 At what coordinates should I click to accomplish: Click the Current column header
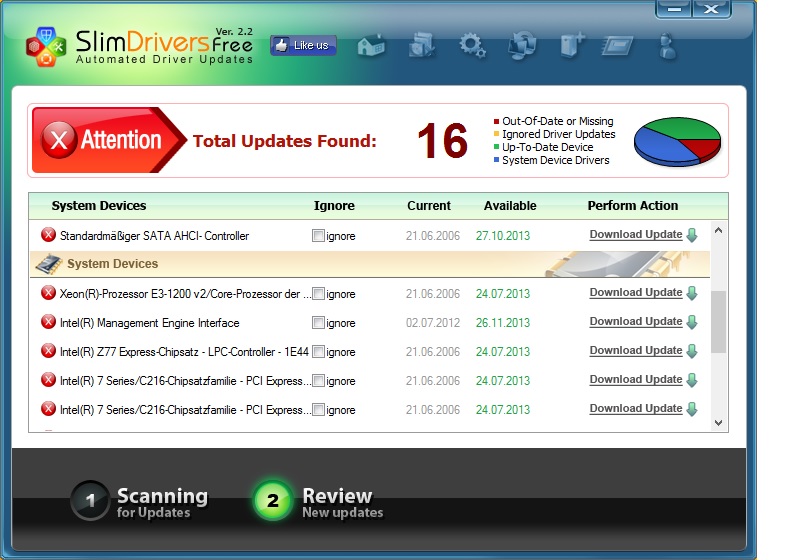click(429, 206)
